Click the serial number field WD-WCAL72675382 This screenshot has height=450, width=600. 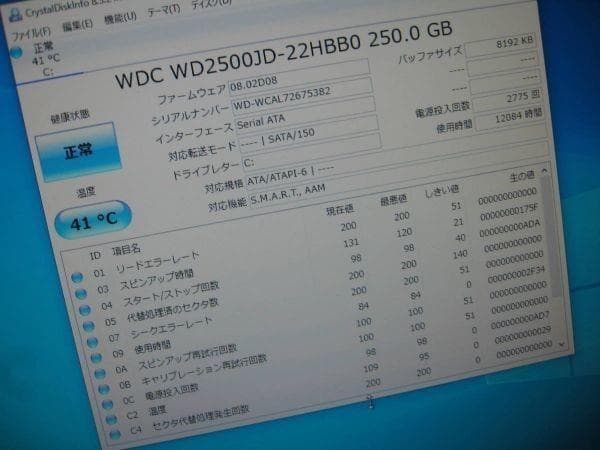click(x=302, y=97)
